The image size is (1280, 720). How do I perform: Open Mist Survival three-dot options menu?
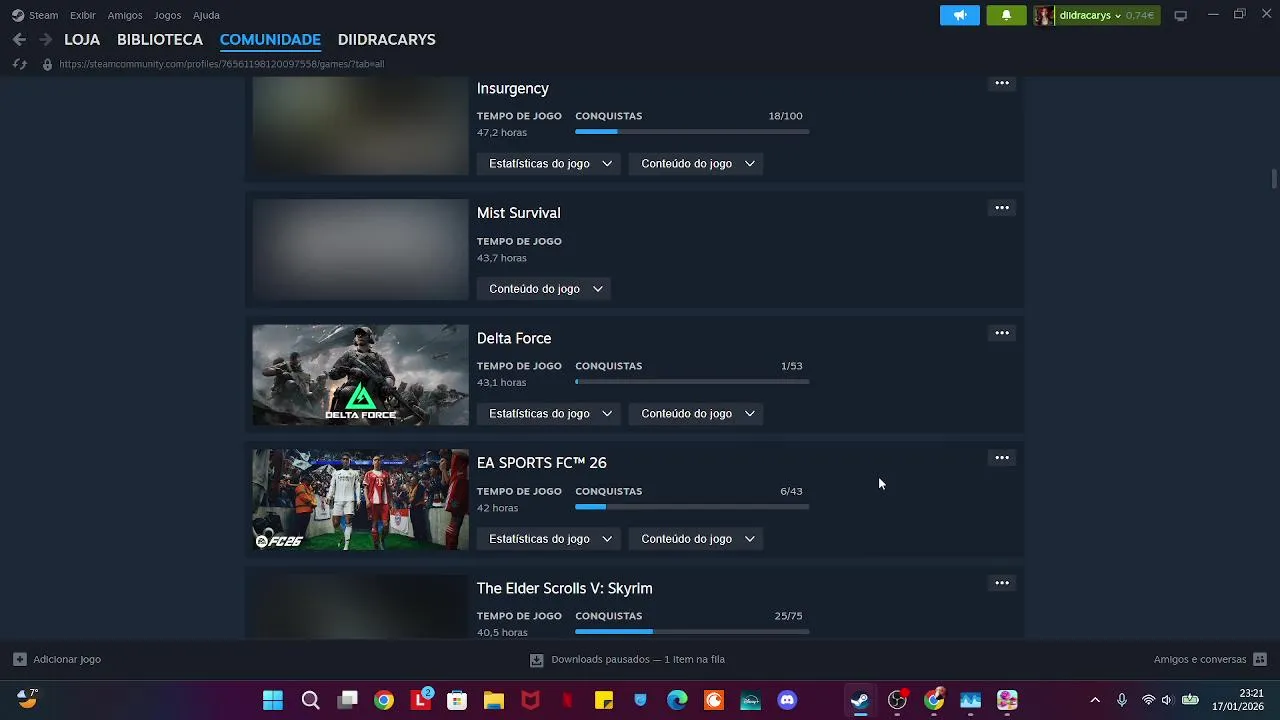tap(1001, 208)
